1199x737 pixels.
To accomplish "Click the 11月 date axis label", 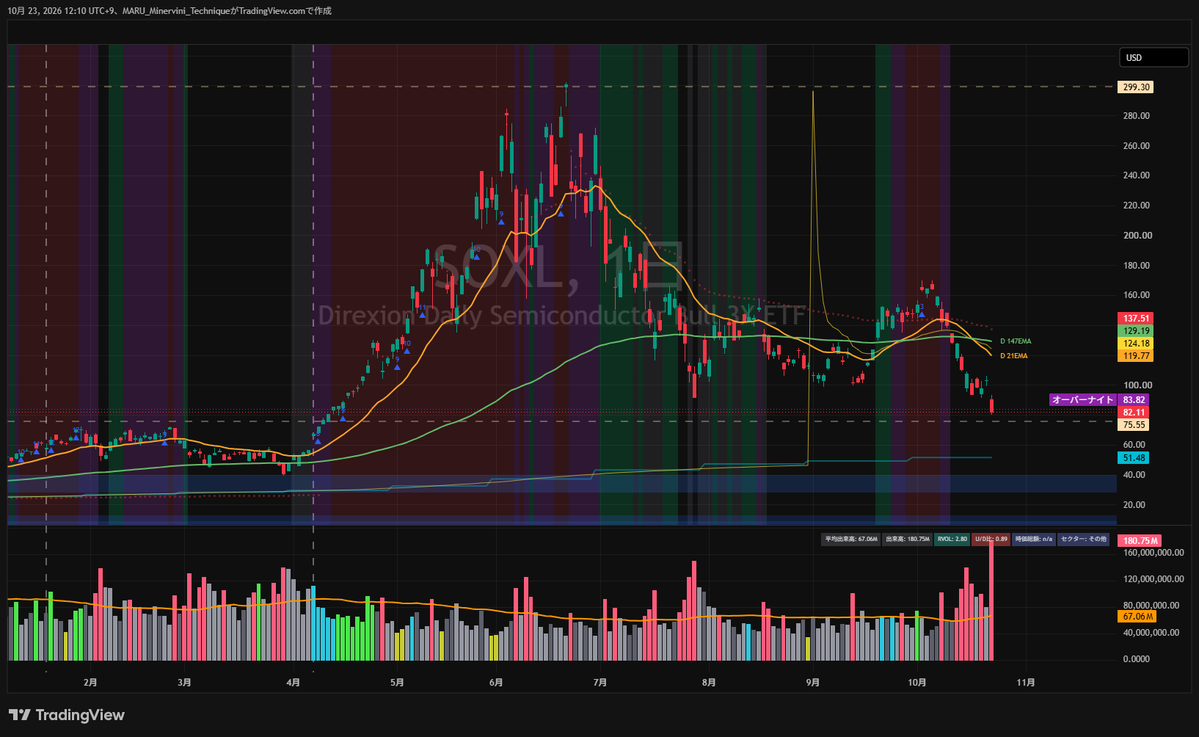I will pos(1026,683).
